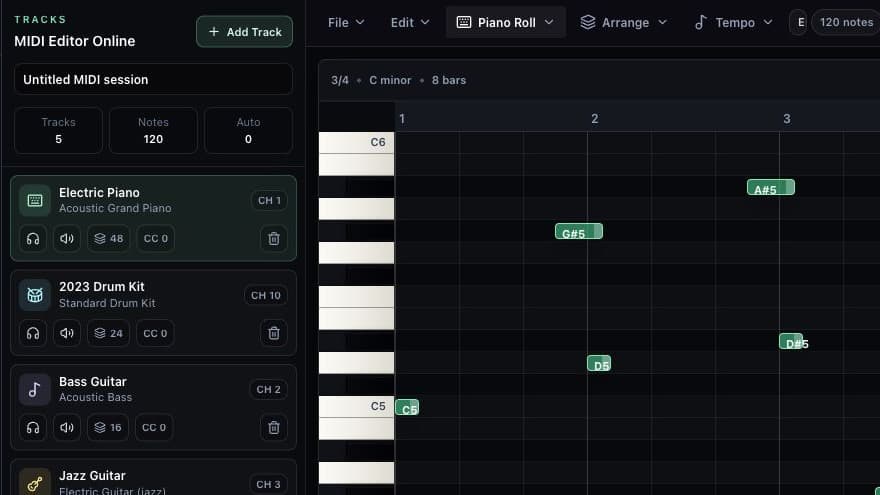
Task: Open the File menu
Action: tap(346, 22)
